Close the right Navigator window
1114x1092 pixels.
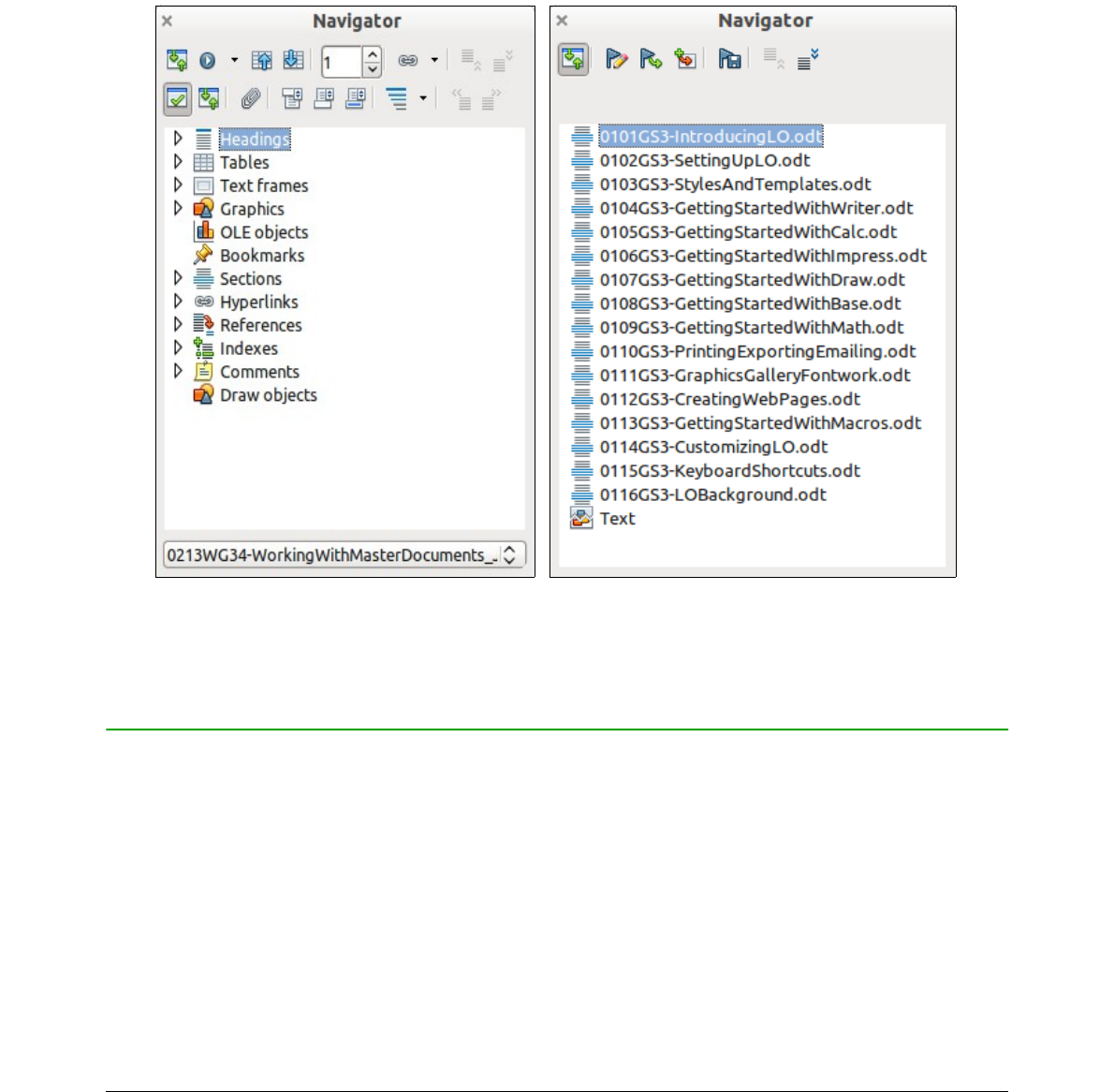click(562, 21)
